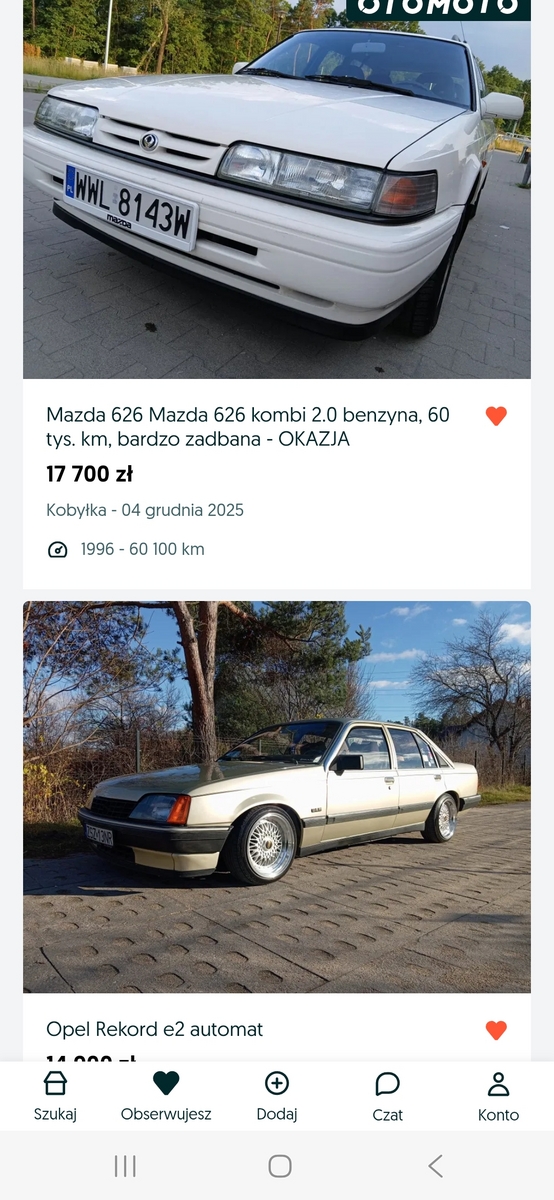Screen dimensions: 554x1200
Task: Tap Android home navigation button
Action: click(280, 1166)
